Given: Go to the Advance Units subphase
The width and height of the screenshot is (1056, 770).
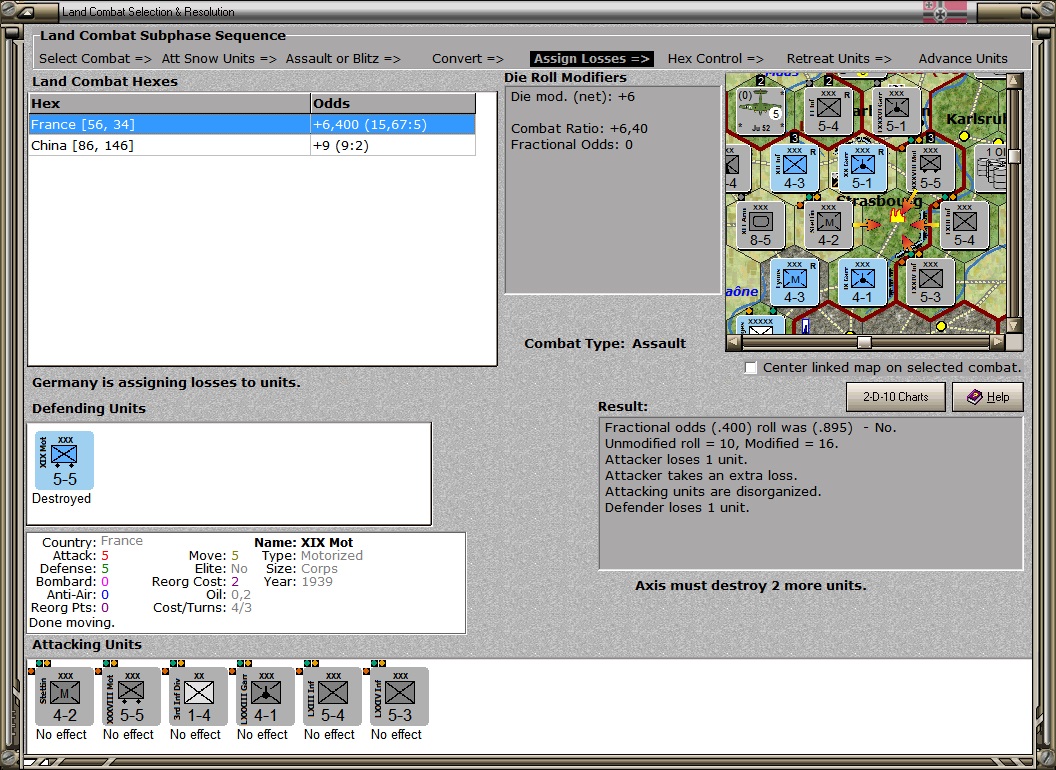Looking at the screenshot, I should click(x=963, y=59).
